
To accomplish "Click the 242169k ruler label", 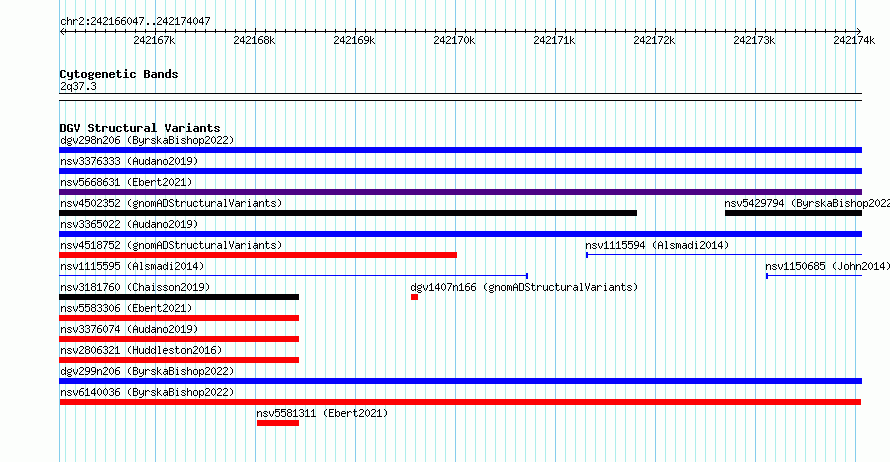I will [354, 40].
